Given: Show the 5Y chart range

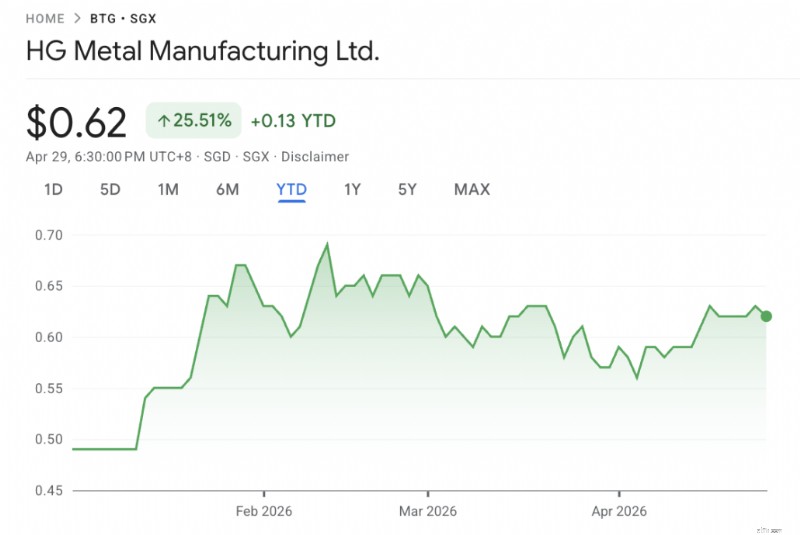Looking at the screenshot, I should point(407,190).
